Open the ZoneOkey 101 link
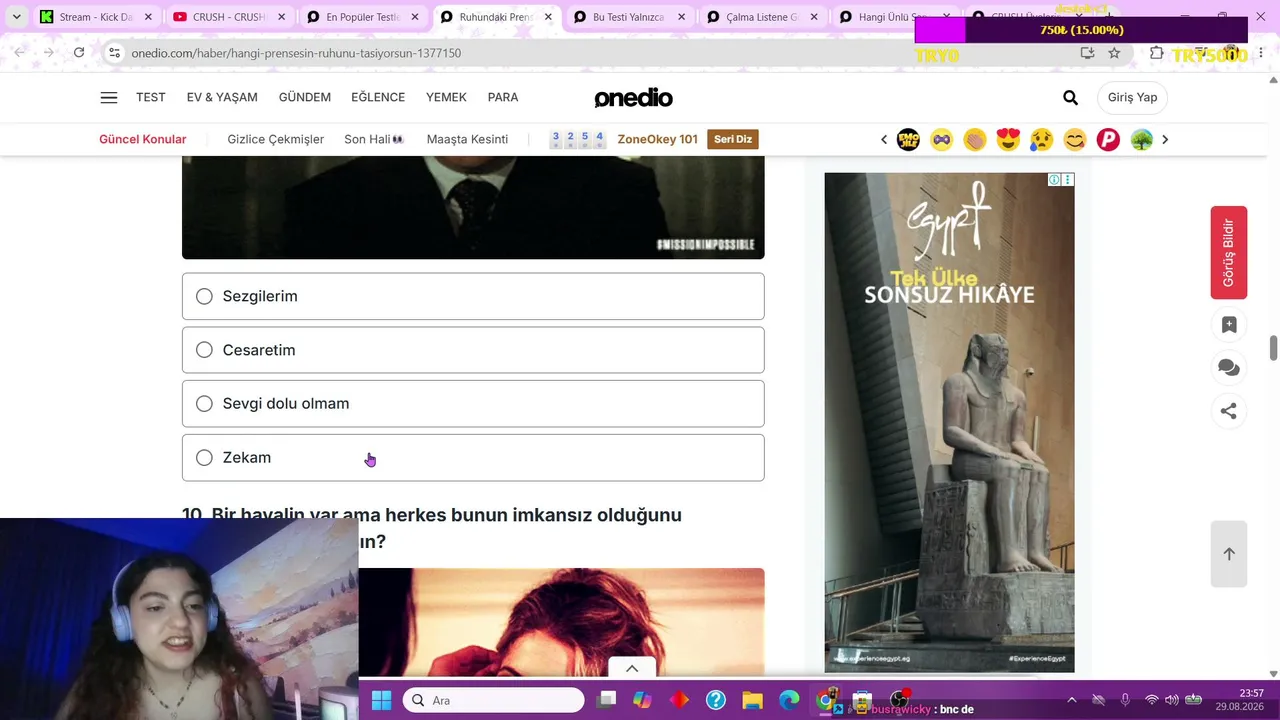1280x720 pixels. pos(657,139)
